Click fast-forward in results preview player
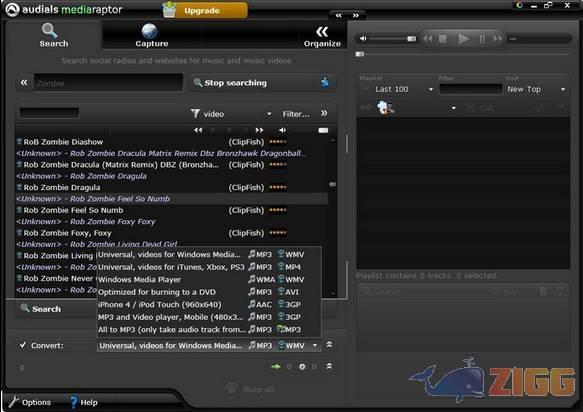Screen dimensions: 583x412 coord(259,130)
